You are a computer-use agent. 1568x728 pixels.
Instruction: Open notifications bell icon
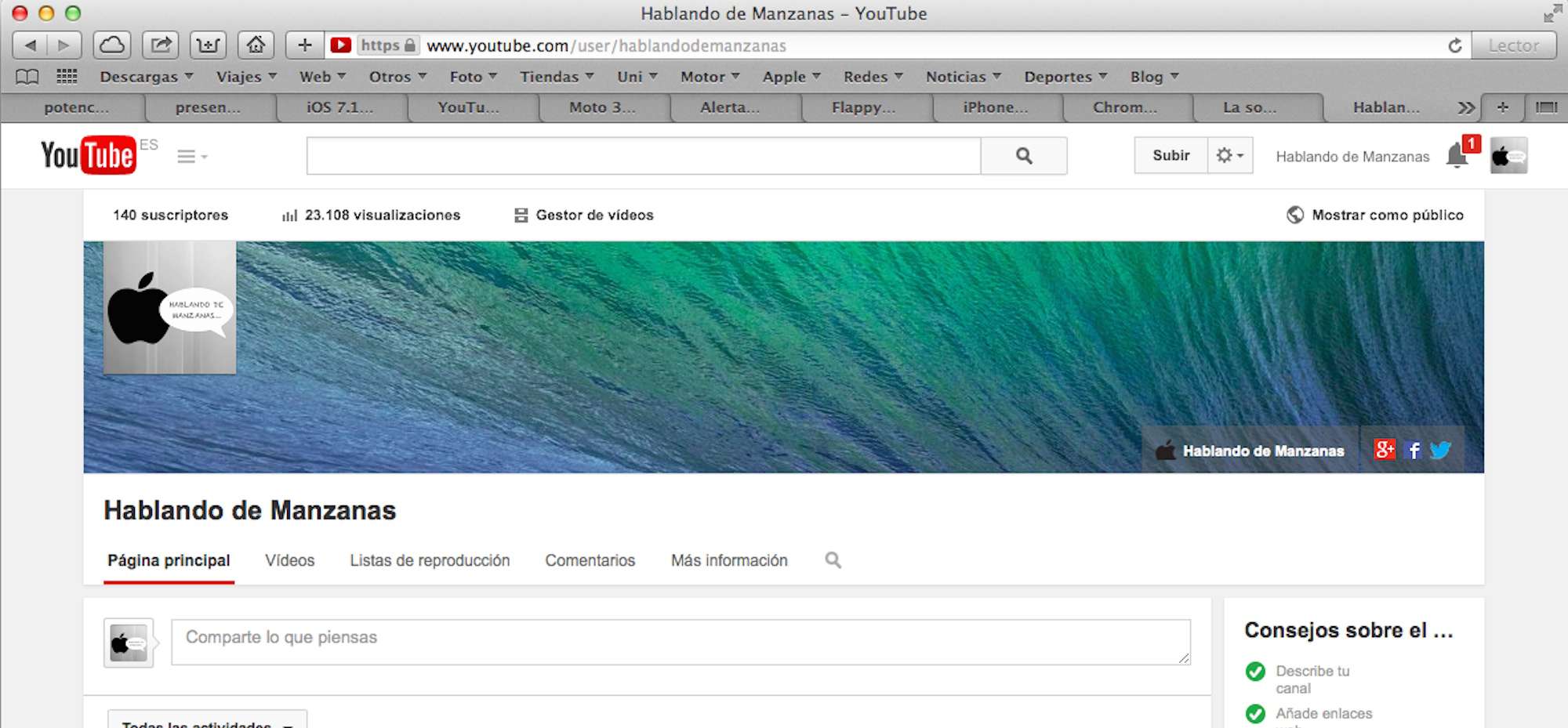tap(1457, 155)
